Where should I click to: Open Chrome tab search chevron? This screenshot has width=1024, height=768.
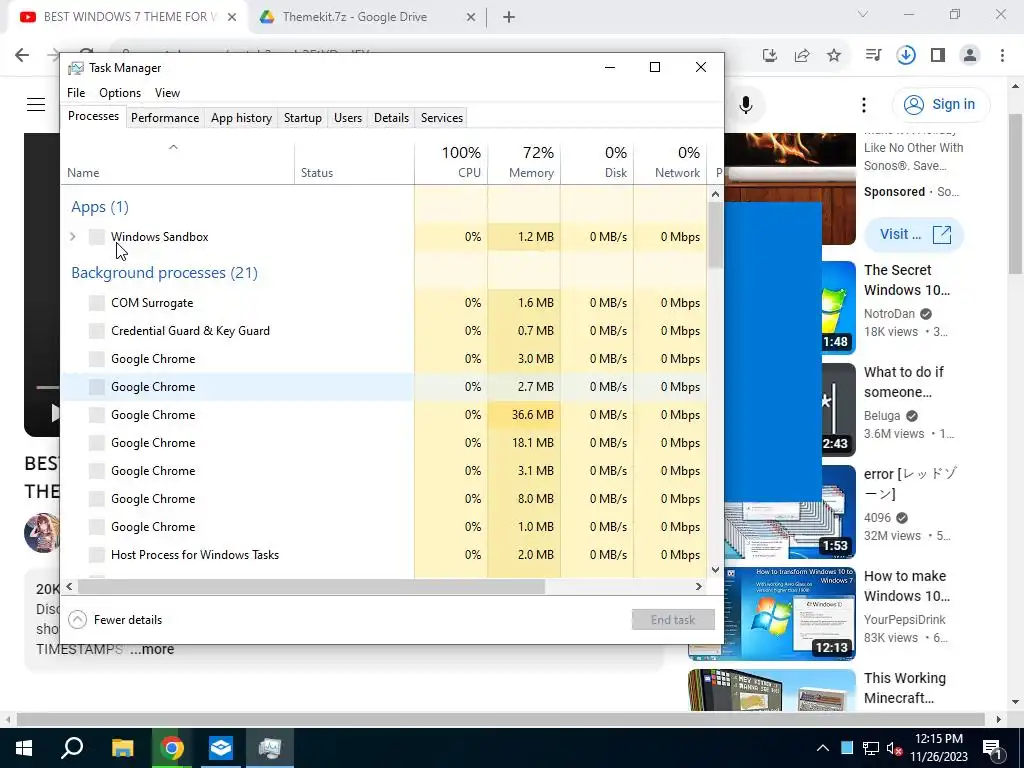tap(863, 14)
